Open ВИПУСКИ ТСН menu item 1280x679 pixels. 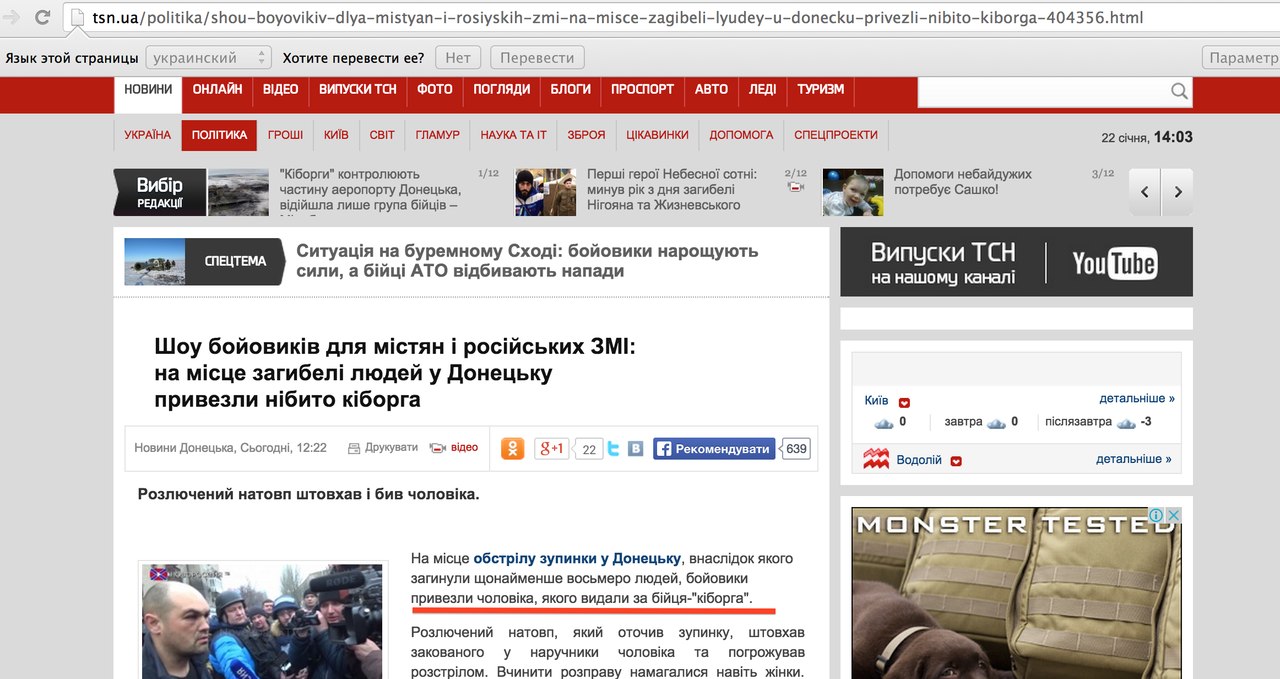click(358, 89)
